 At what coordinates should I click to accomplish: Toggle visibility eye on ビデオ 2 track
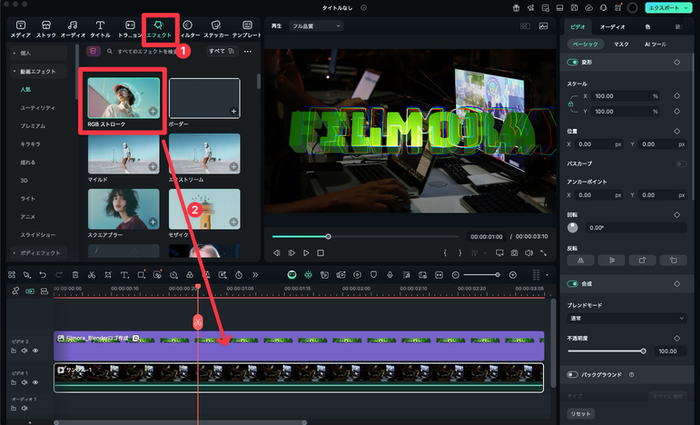36,351
